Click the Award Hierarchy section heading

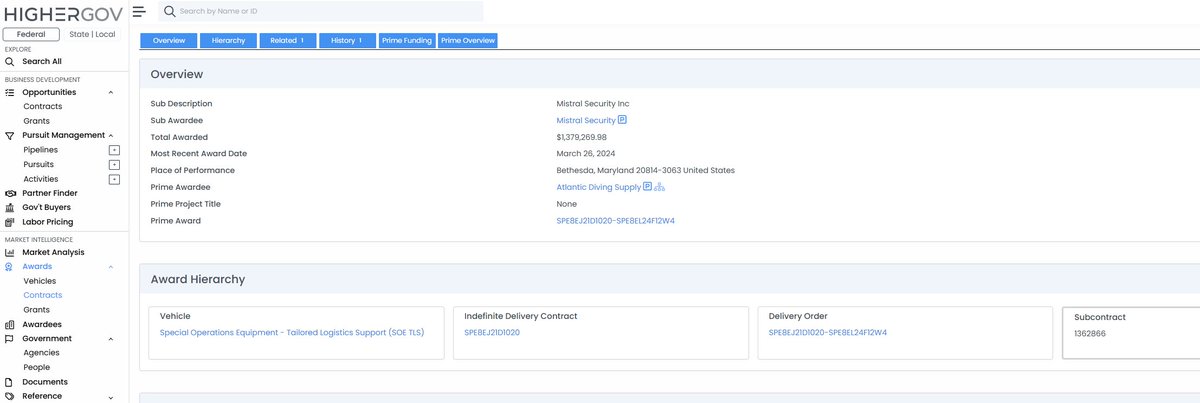pos(198,279)
